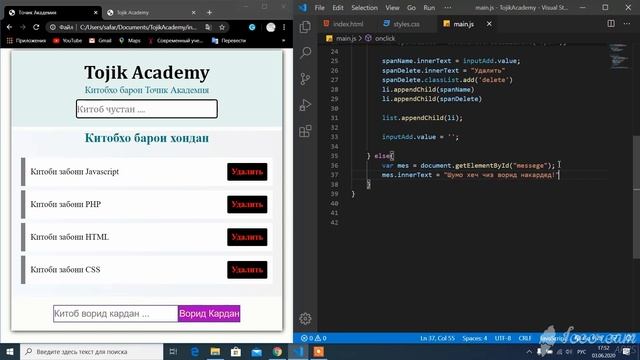The height and width of the screenshot is (360, 640).
Task: Click Ворид Кардан add button
Action: click(209, 313)
